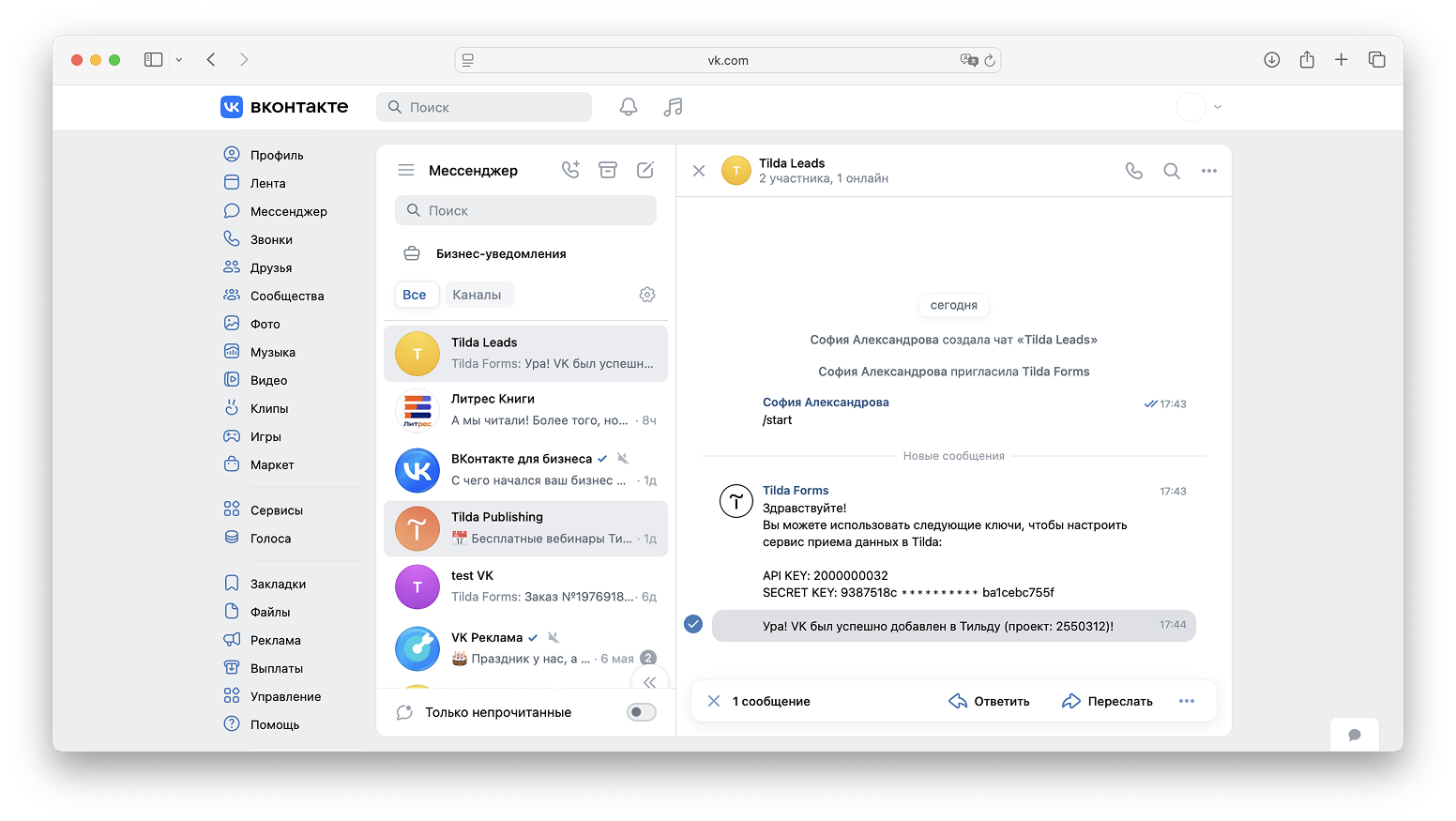Open the floating chat bubble button
Screen dimensions: 1456x821
1355,735
